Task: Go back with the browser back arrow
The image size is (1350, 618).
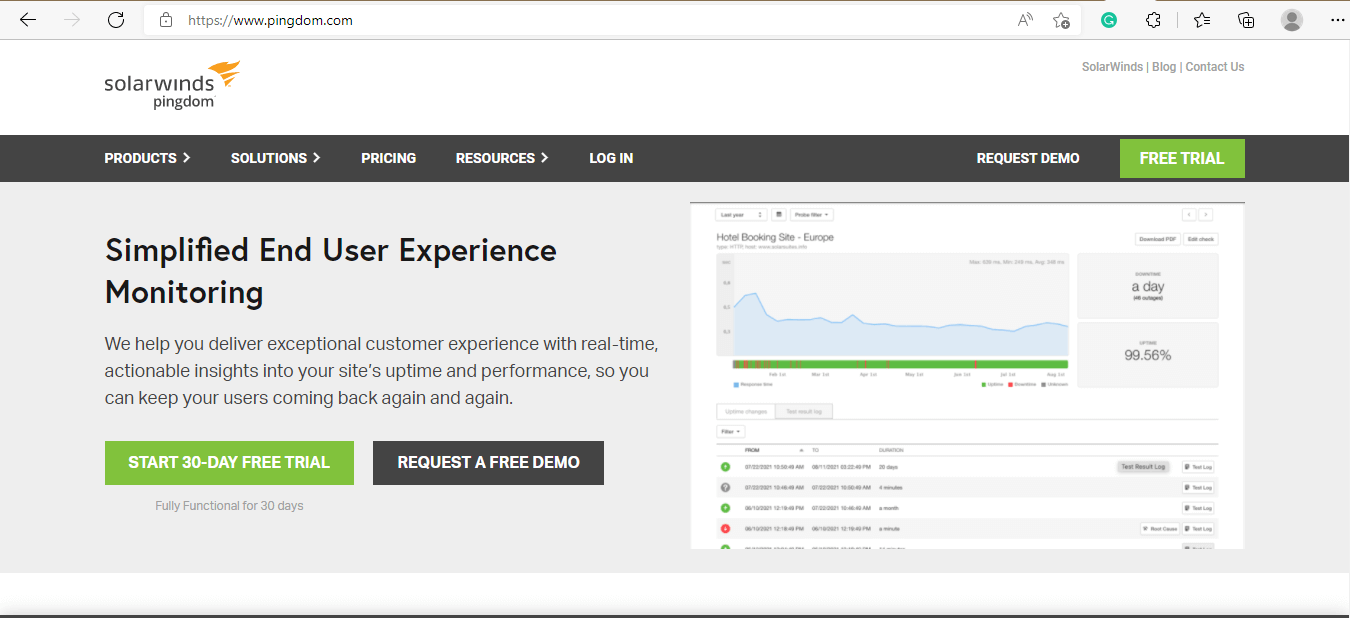Action: tap(28, 20)
